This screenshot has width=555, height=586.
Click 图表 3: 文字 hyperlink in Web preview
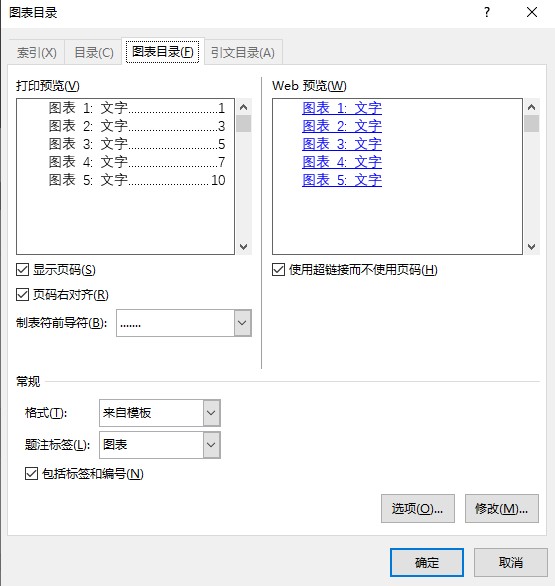[342, 144]
